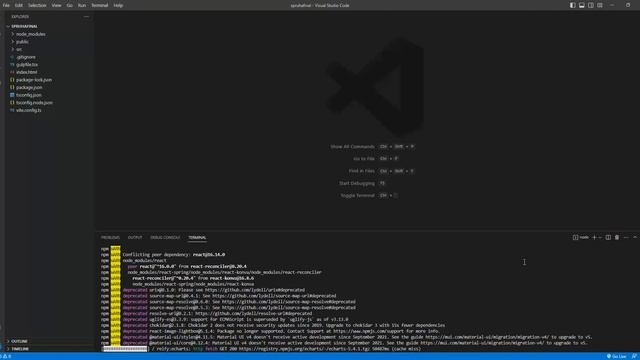Open notifications icon in status bar
The image size is (640, 360).
click(x=634, y=356)
